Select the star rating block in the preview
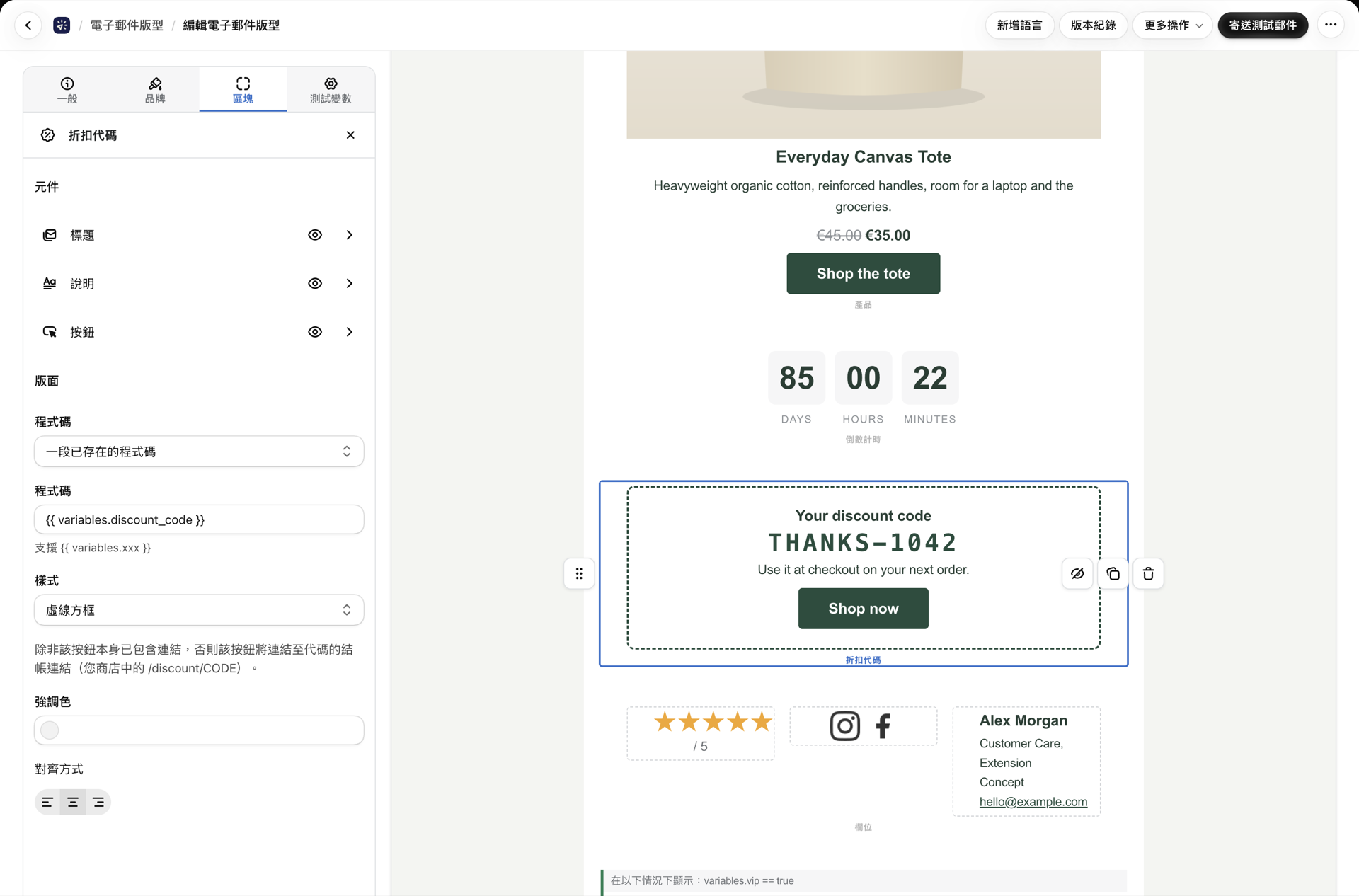Image resolution: width=1359 pixels, height=896 pixels. pos(700,733)
